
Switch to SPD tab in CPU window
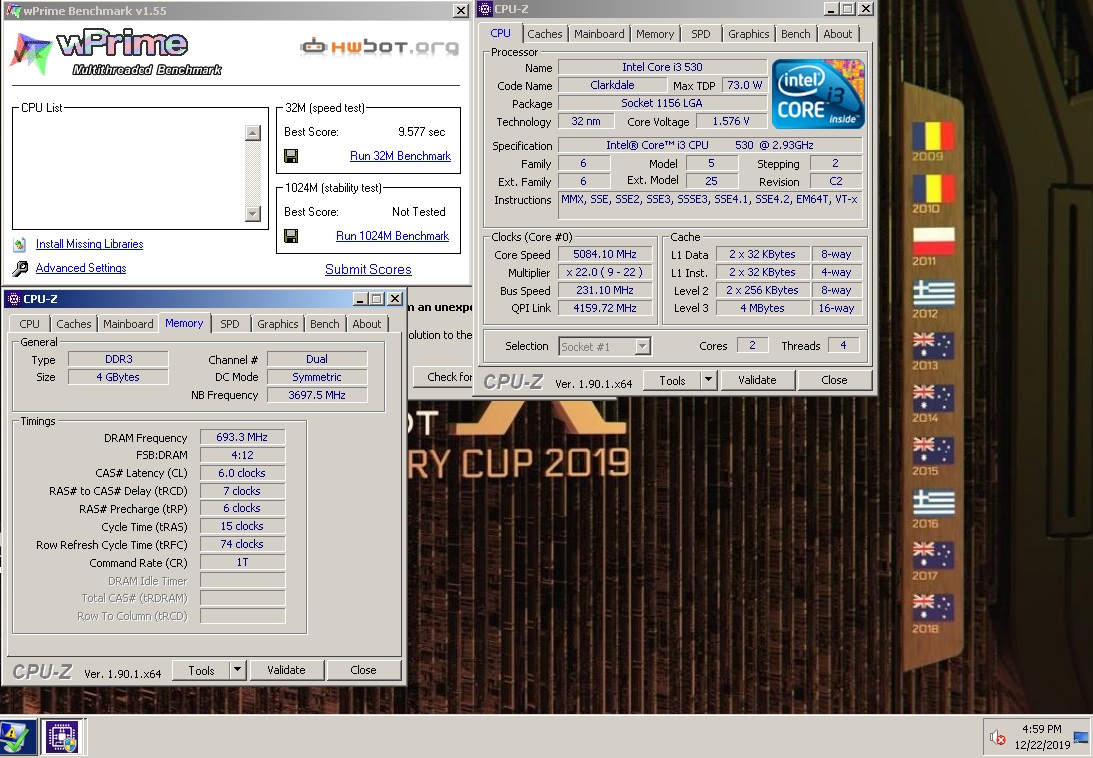click(x=701, y=34)
